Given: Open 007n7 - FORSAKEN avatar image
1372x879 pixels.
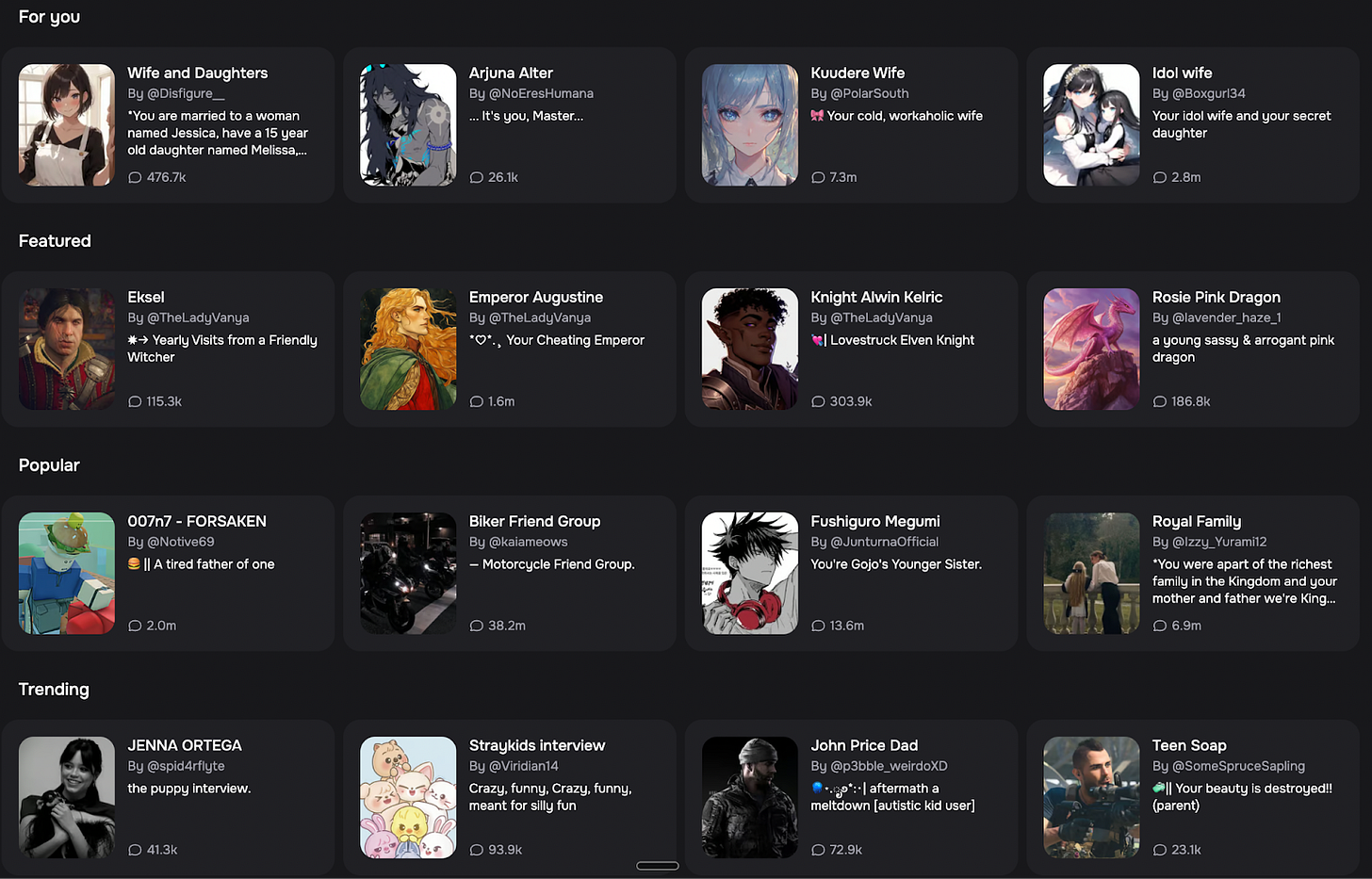Looking at the screenshot, I should (67, 574).
